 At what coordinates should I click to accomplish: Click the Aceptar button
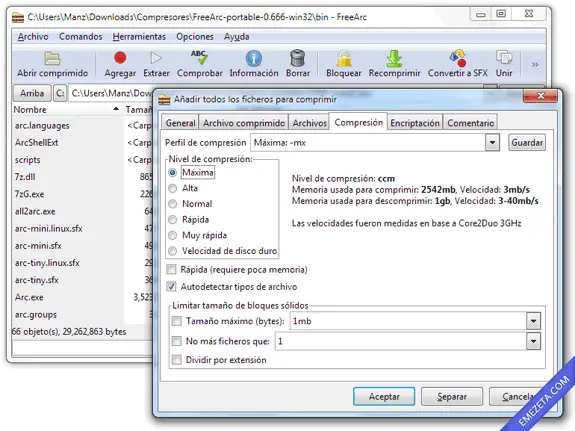coord(384,397)
